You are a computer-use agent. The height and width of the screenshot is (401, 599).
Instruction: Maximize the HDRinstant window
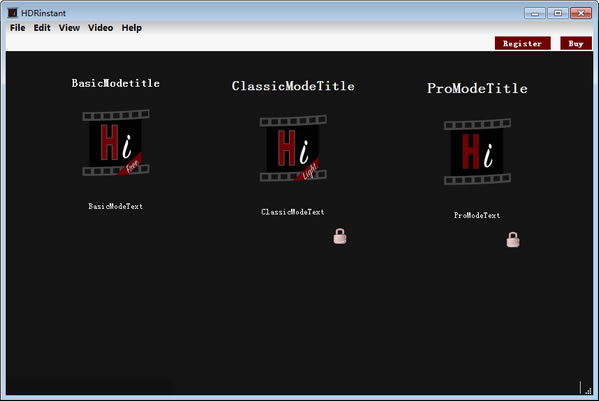click(x=557, y=13)
